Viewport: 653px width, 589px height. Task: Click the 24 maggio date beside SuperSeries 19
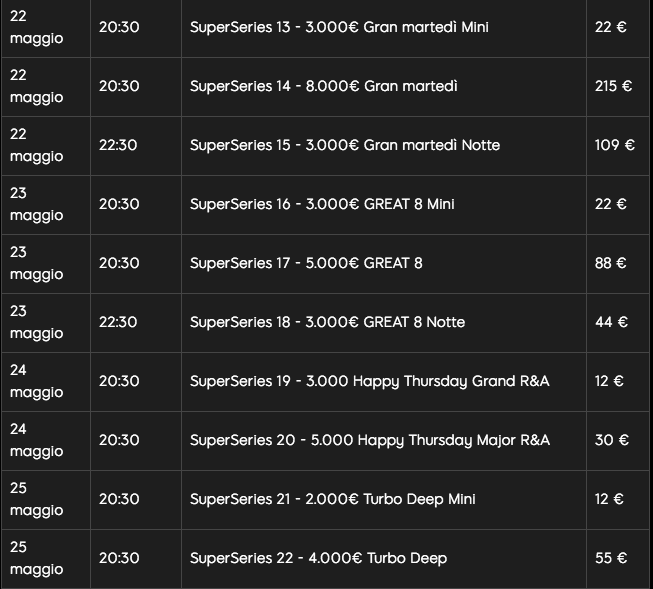point(37,382)
